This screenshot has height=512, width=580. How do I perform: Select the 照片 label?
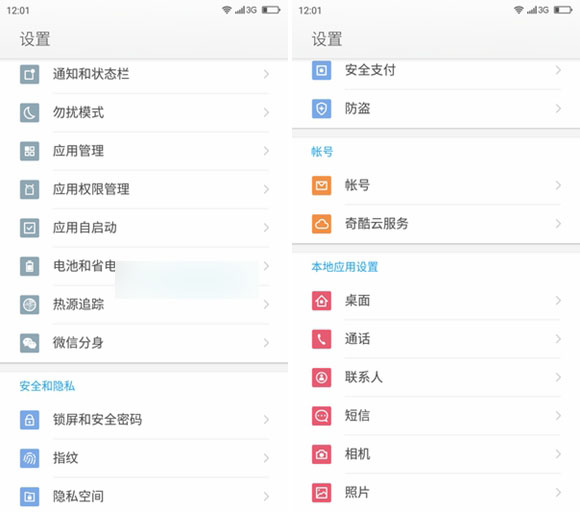357,492
